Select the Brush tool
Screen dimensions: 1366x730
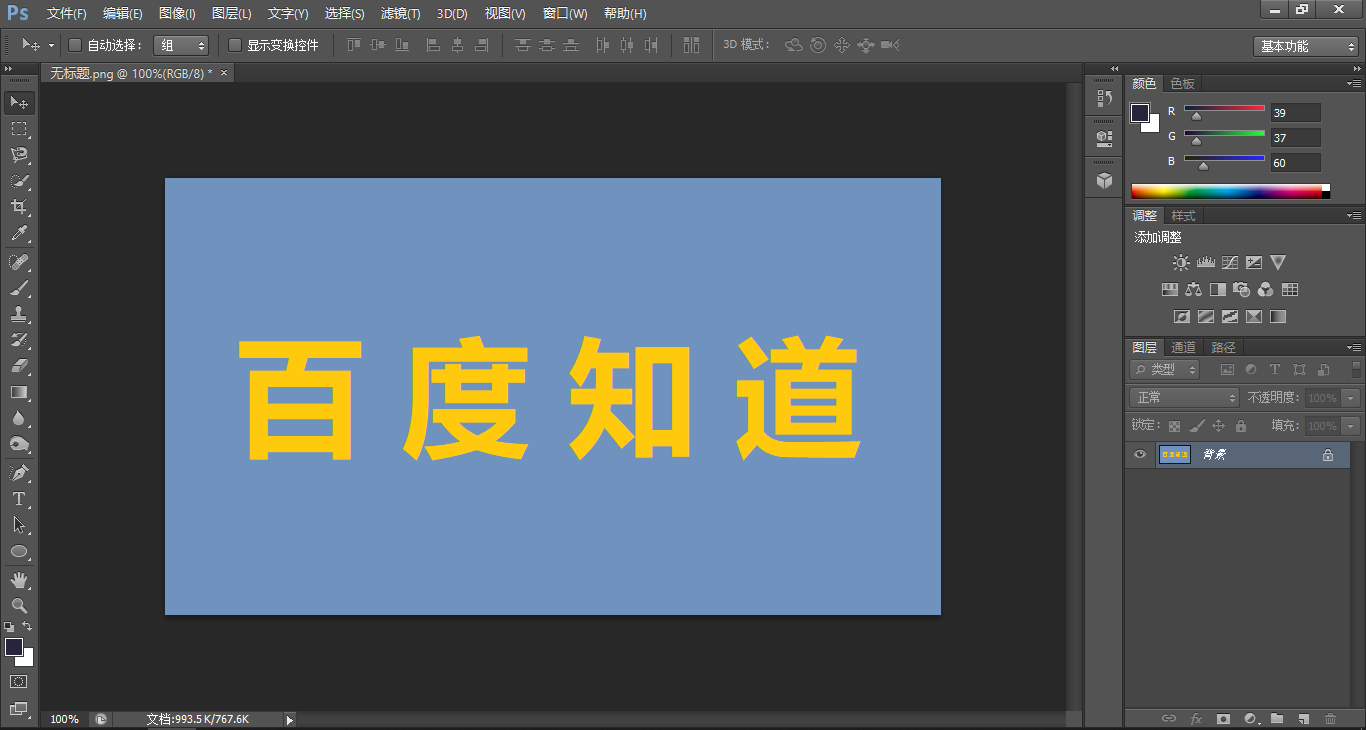(19, 288)
